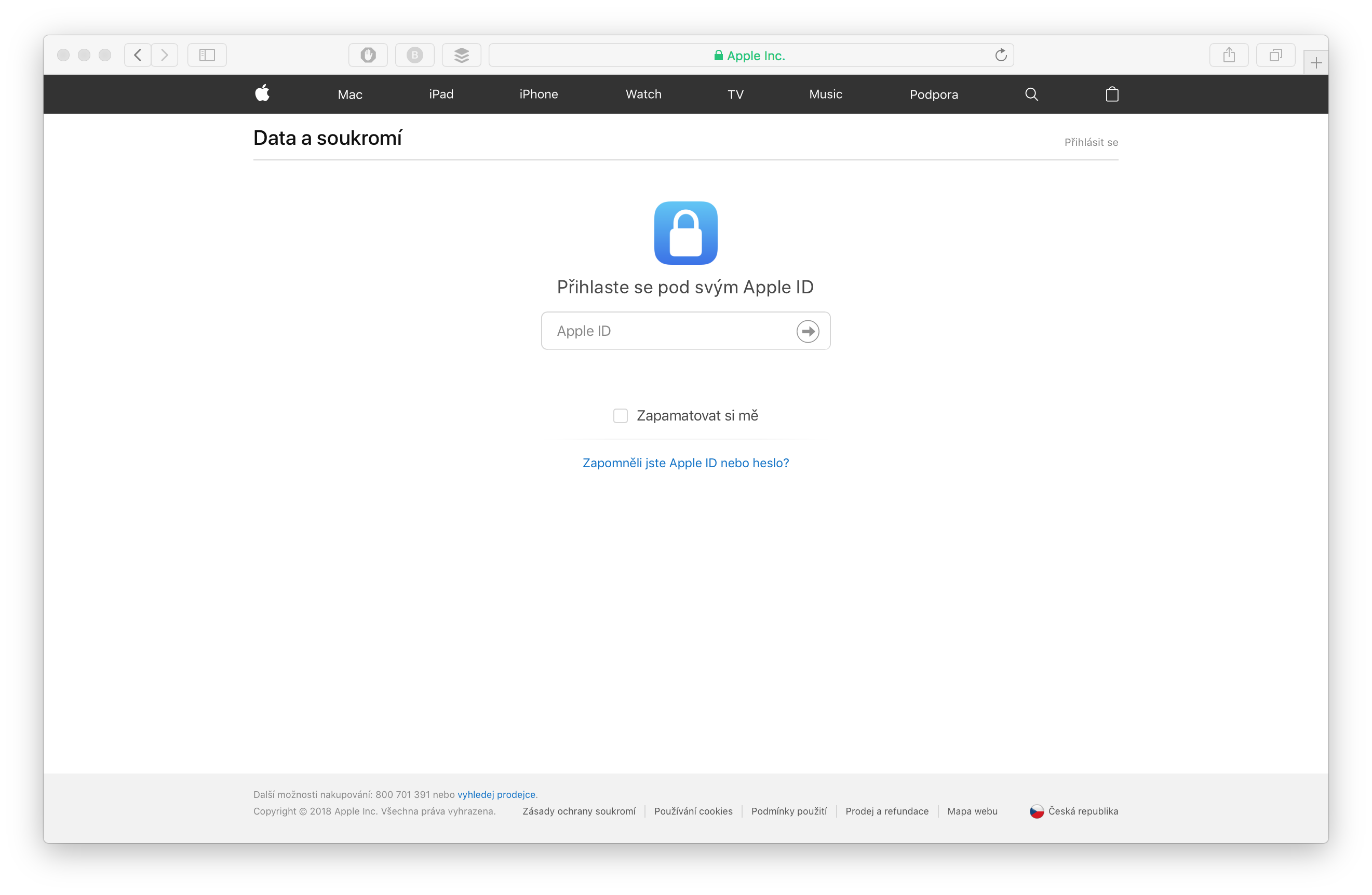The image size is (1372, 895).
Task: Click the hand-shaped blocker extension icon
Action: (x=368, y=56)
